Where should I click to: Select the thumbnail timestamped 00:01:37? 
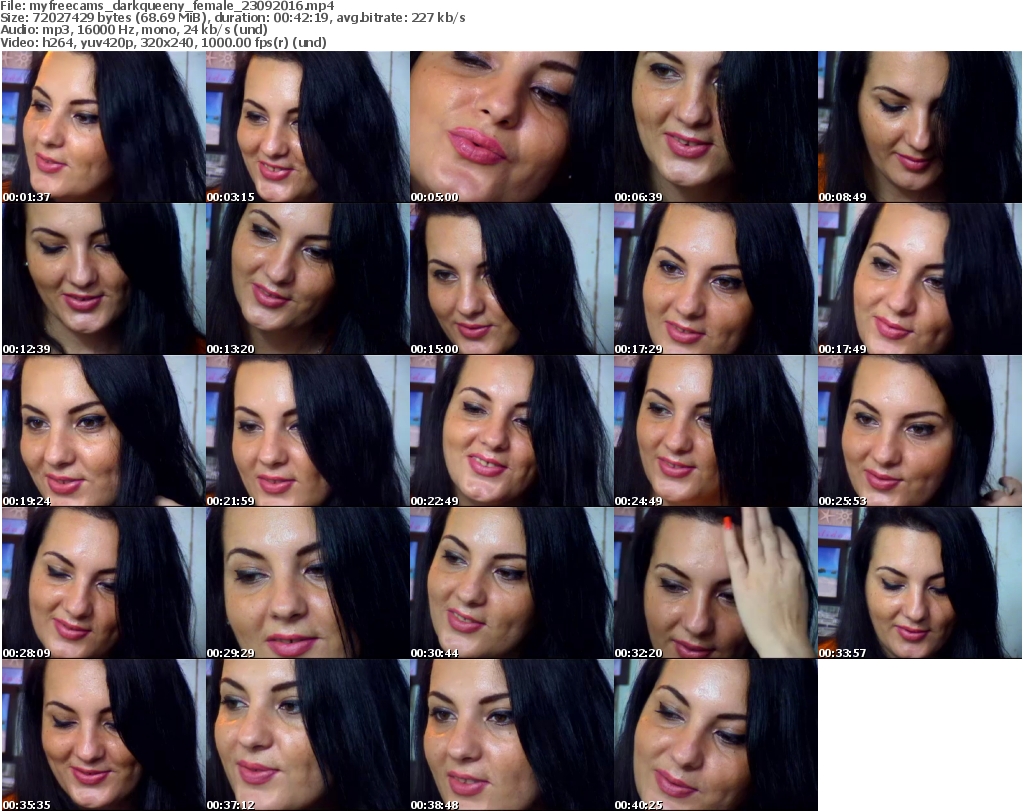(104, 127)
